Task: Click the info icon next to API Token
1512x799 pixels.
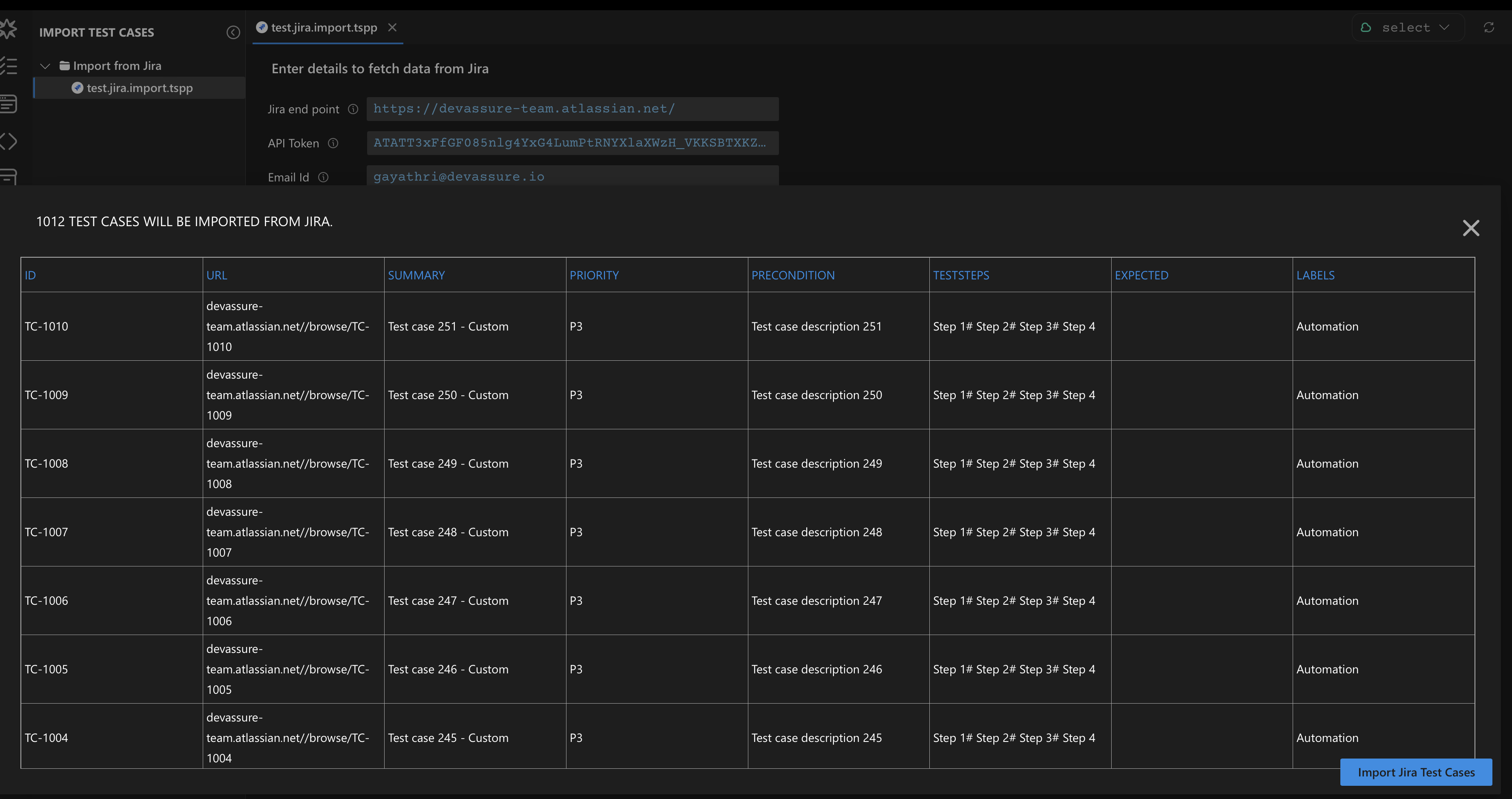Action: coord(333,143)
